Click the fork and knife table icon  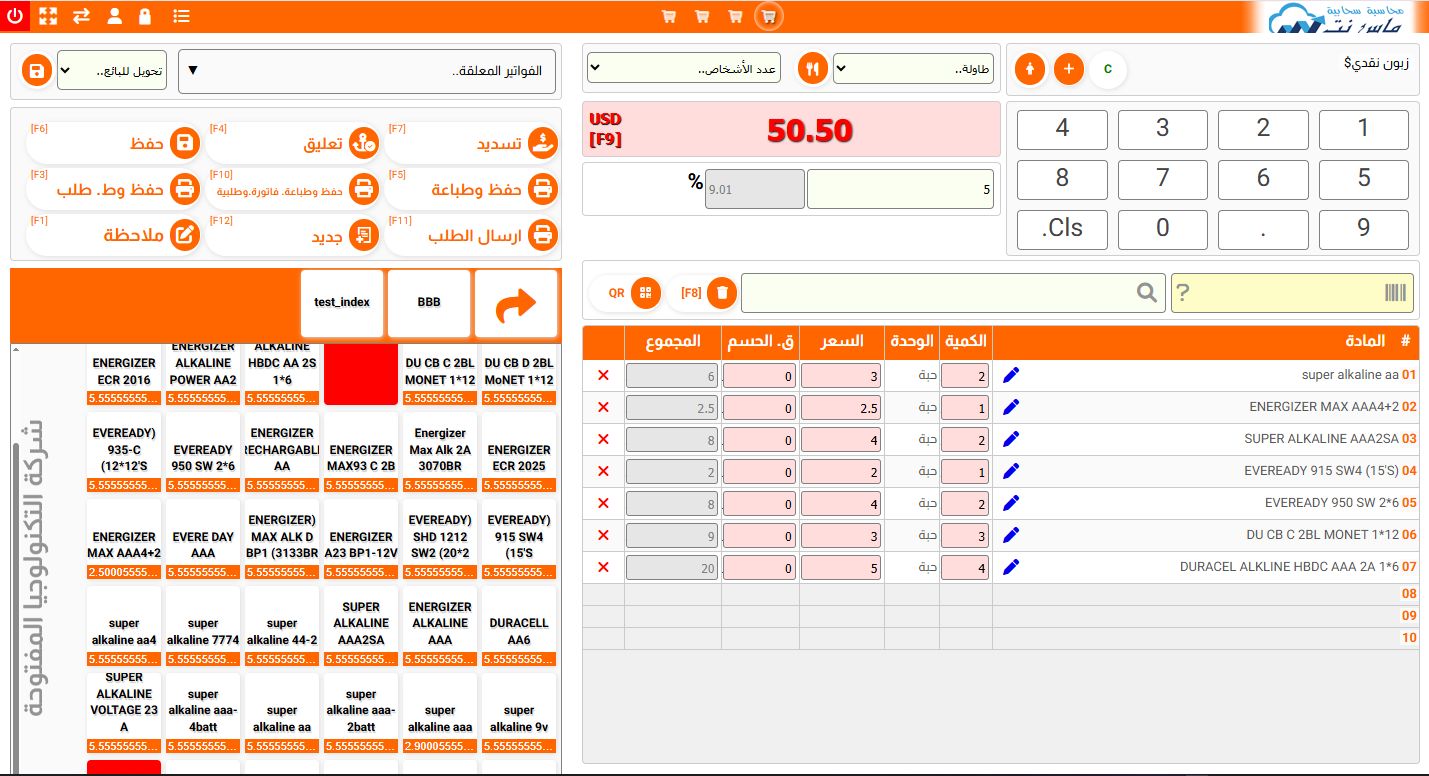(x=813, y=69)
